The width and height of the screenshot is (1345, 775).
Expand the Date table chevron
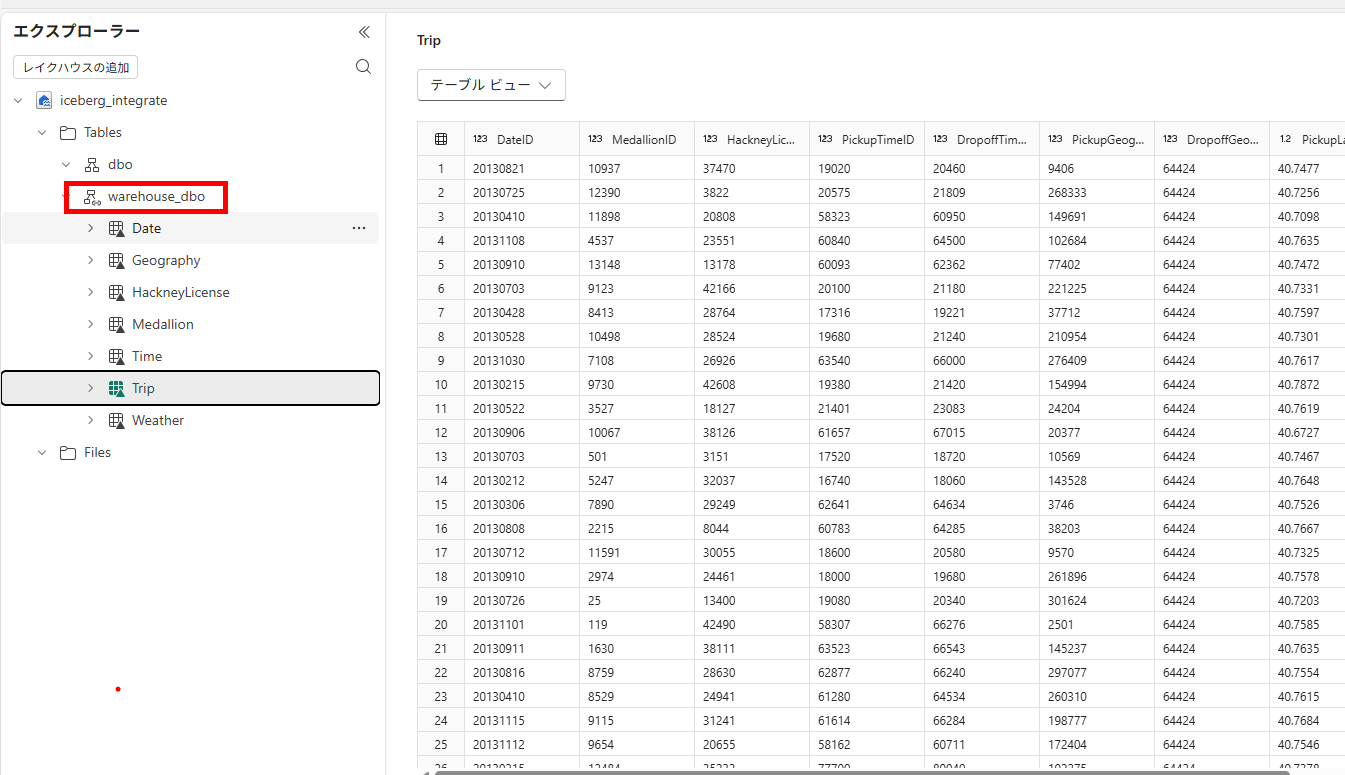(90, 228)
